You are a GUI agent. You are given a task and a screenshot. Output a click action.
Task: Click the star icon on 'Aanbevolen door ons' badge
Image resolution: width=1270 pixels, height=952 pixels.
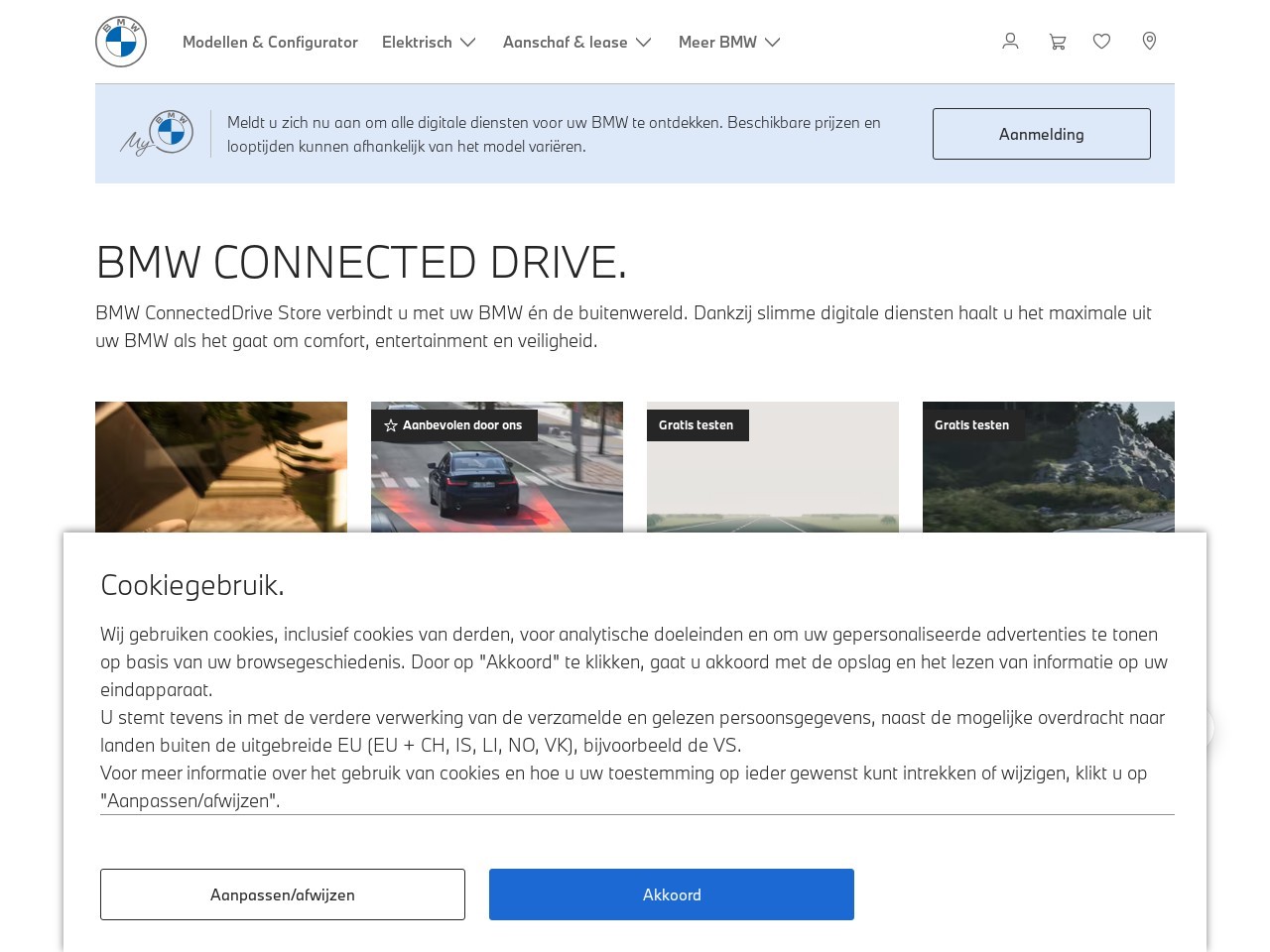[x=391, y=425]
